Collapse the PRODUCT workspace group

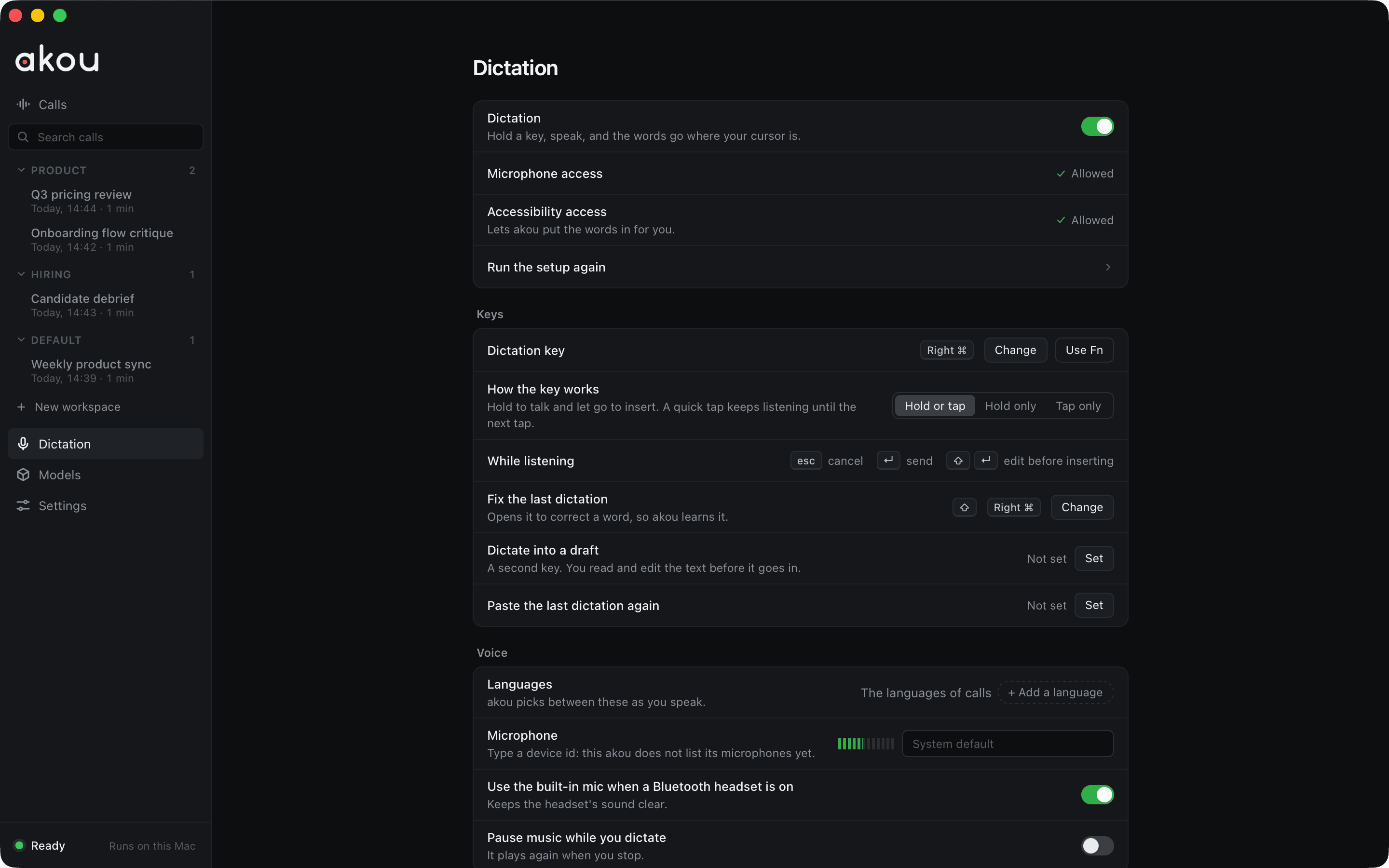(21, 170)
